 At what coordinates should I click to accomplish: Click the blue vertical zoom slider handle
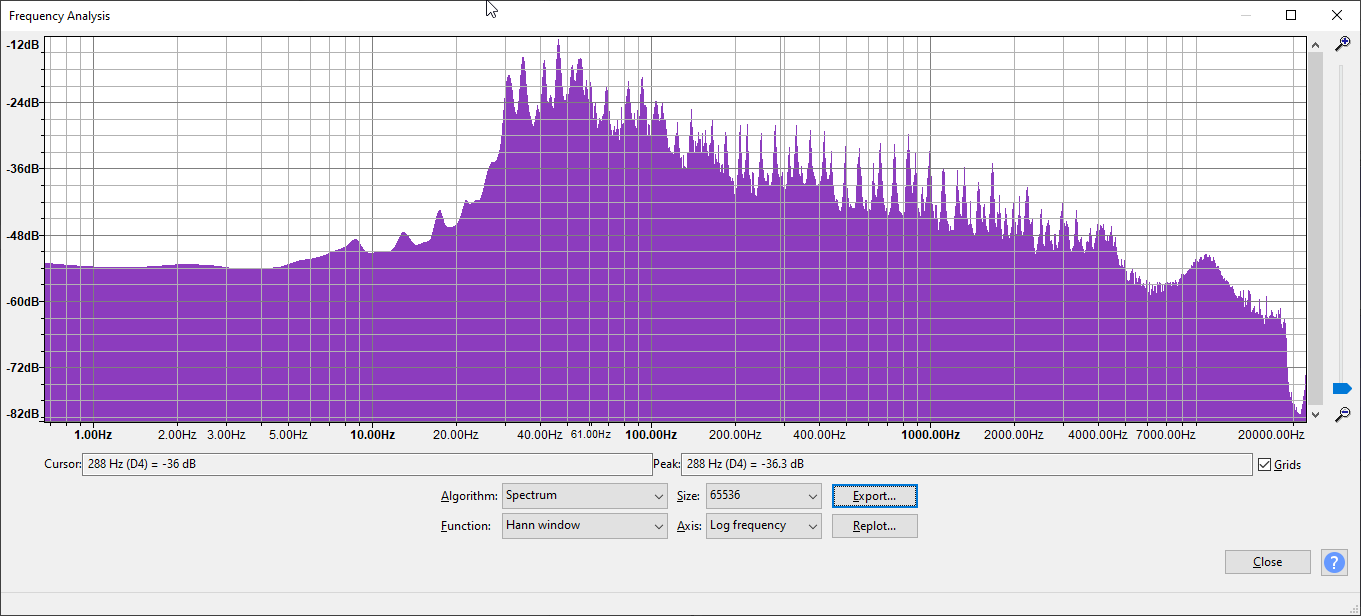point(1342,388)
